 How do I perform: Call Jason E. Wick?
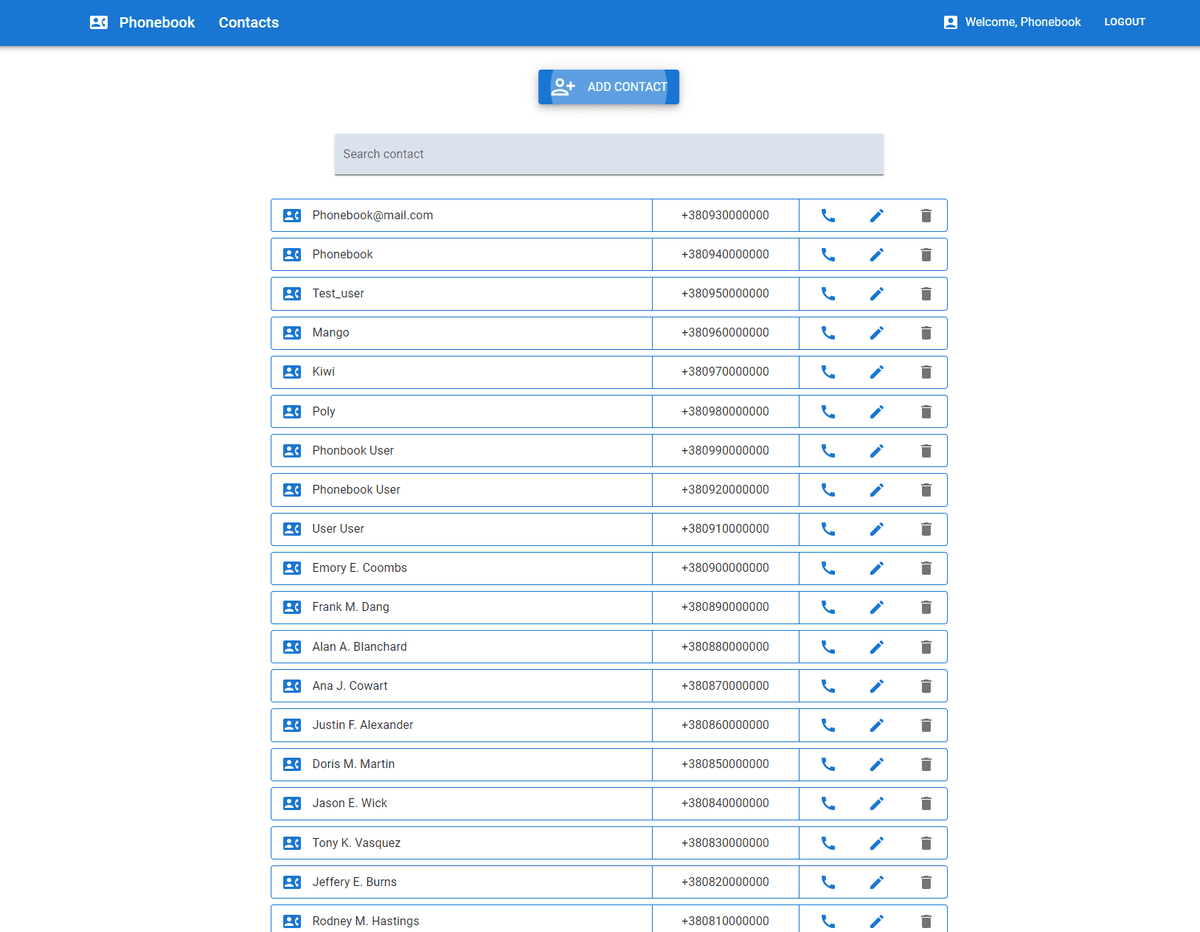click(x=828, y=803)
